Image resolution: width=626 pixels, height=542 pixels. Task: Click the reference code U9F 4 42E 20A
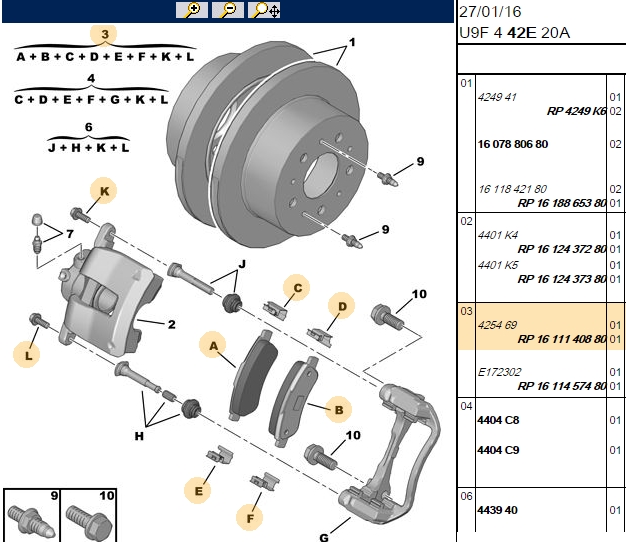(x=514, y=32)
